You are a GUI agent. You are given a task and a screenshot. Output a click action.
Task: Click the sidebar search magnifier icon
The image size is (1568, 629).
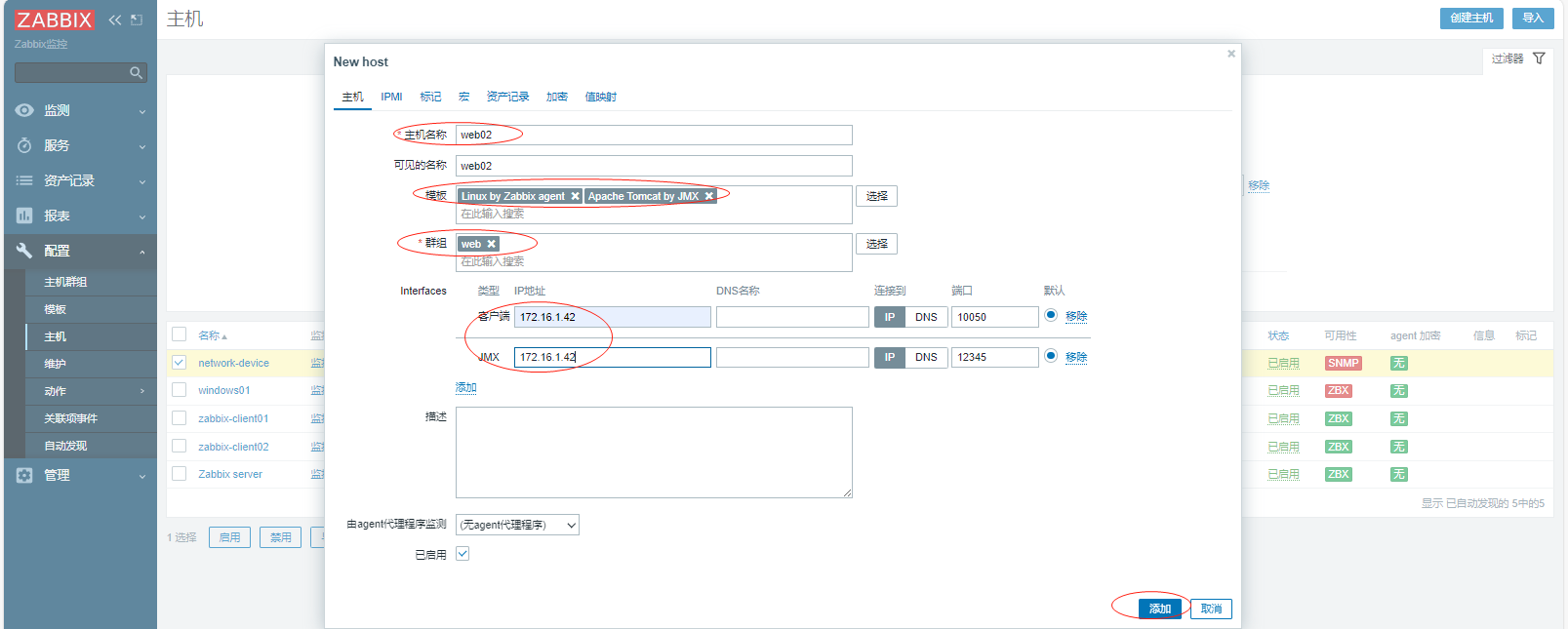tap(136, 73)
